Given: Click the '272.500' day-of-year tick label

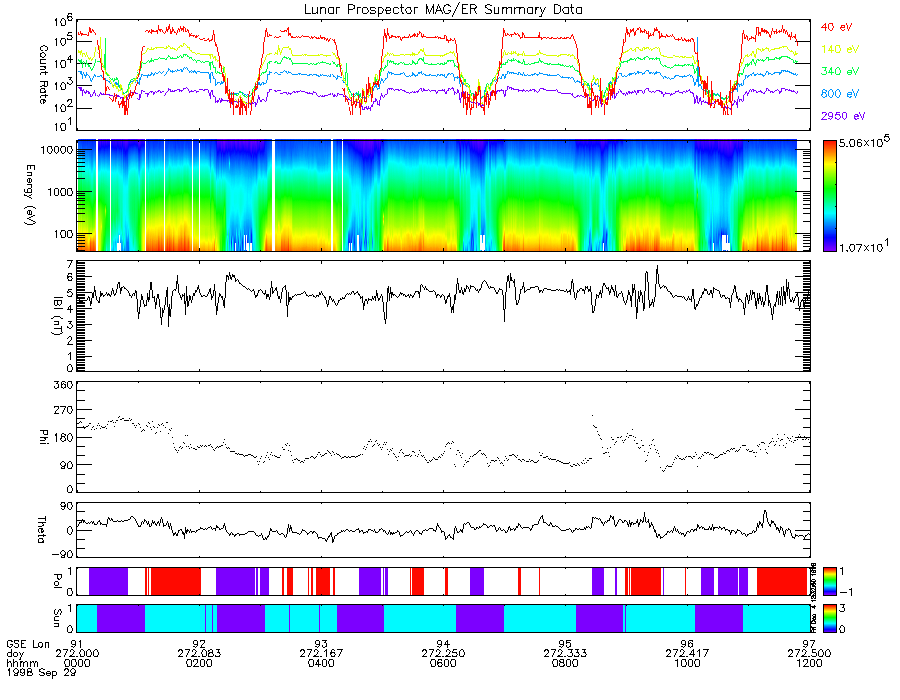Looking at the screenshot, I should [809, 654].
